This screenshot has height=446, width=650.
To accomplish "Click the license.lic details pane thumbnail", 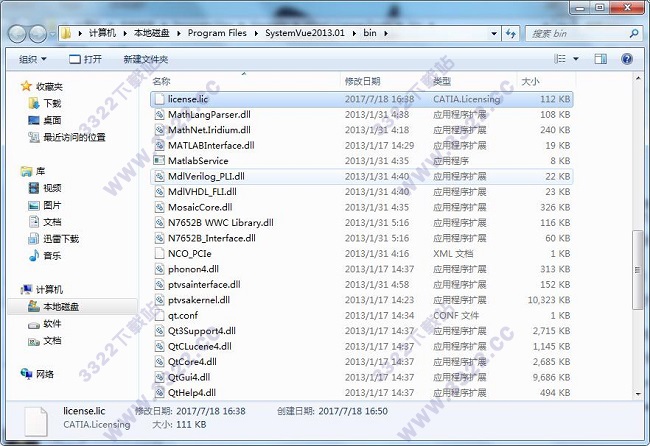I will [x=35, y=422].
